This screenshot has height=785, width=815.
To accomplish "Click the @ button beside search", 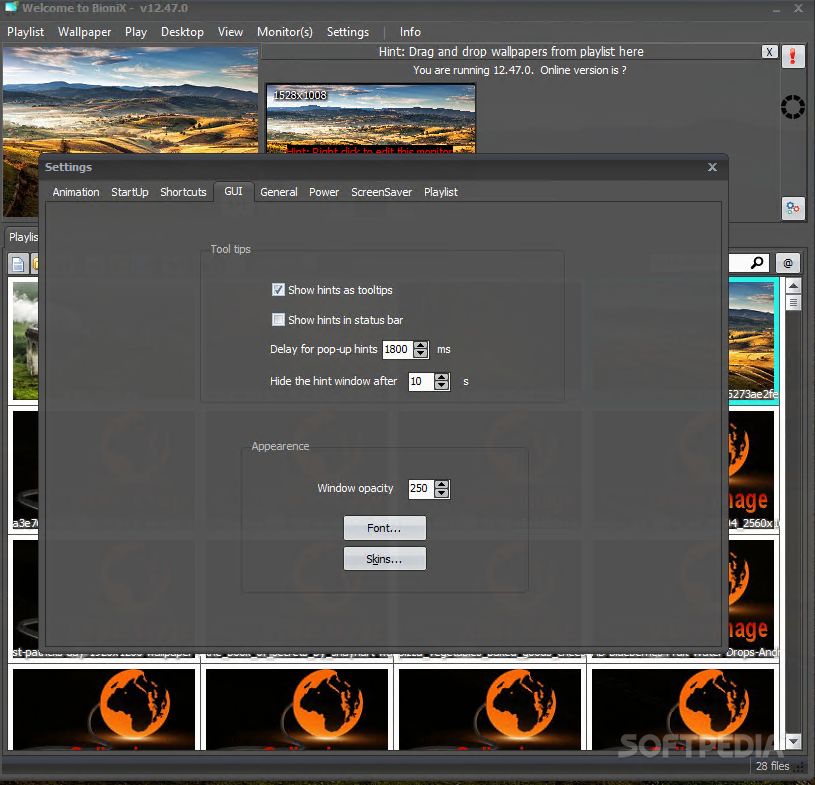I will tap(788, 263).
